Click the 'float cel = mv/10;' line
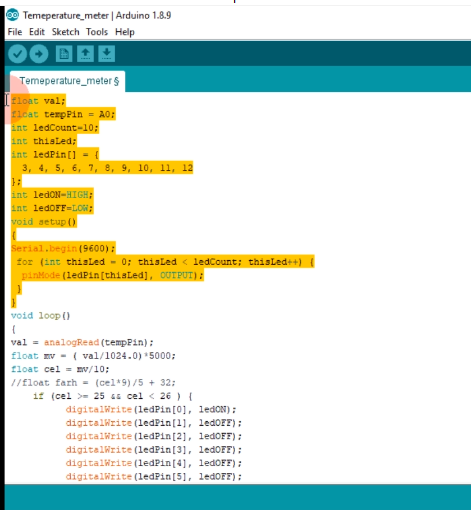The image size is (471, 510). click(x=60, y=369)
